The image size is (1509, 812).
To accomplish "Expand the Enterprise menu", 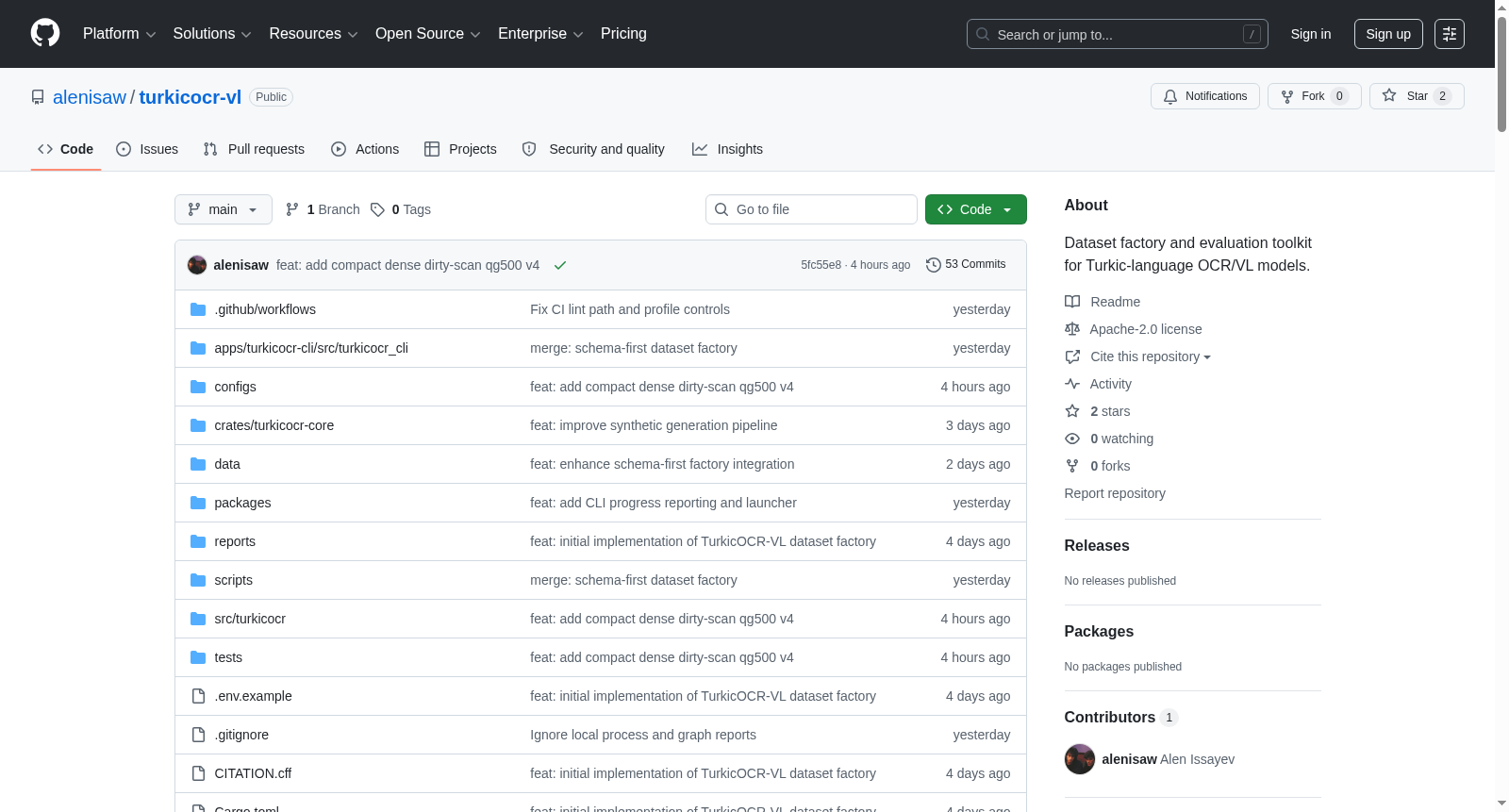I will click(540, 34).
